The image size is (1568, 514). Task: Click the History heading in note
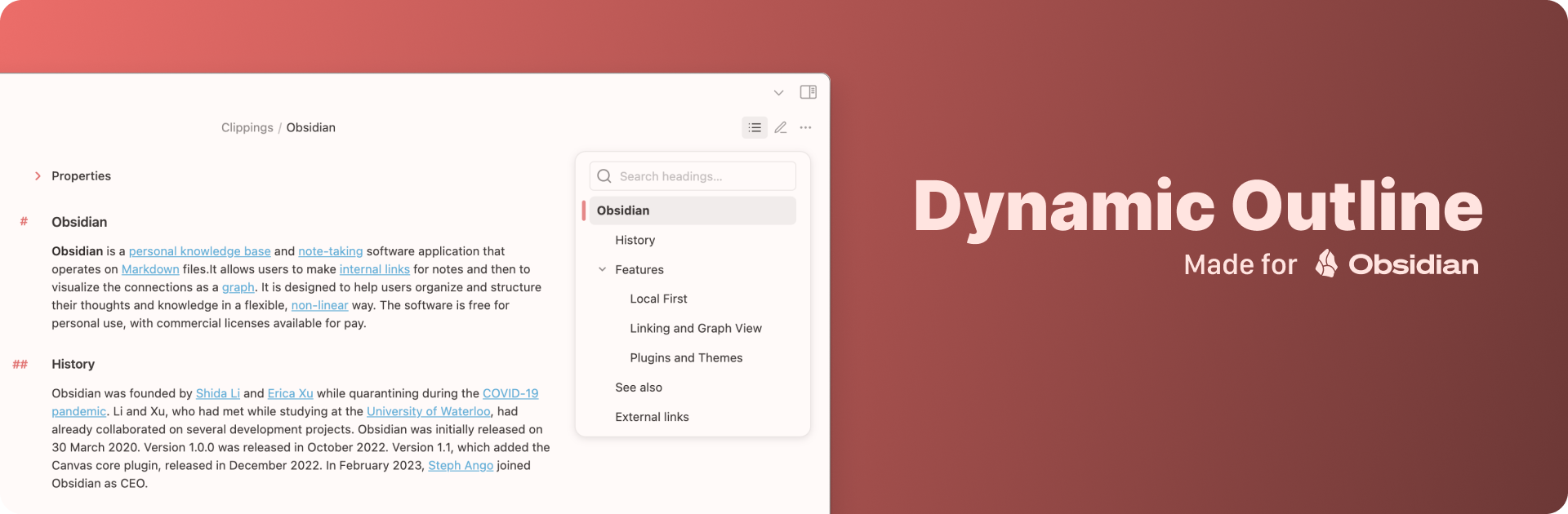click(x=73, y=364)
